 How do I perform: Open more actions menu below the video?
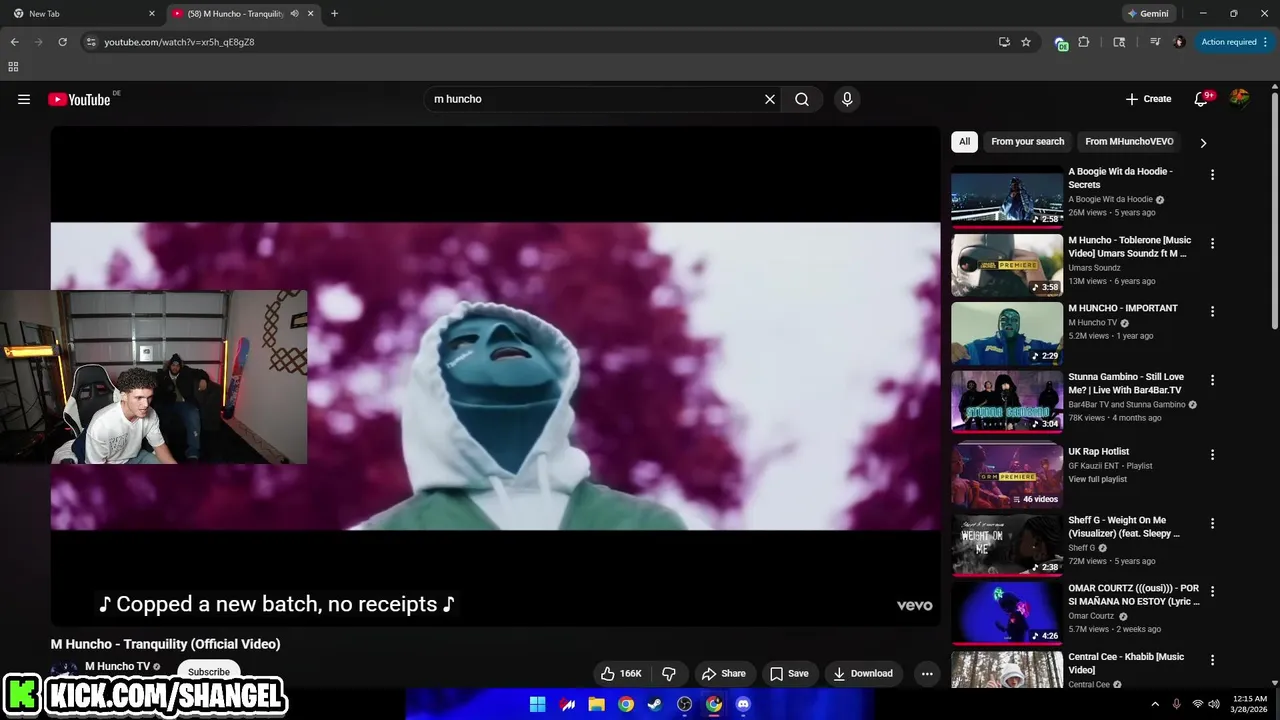(x=927, y=673)
